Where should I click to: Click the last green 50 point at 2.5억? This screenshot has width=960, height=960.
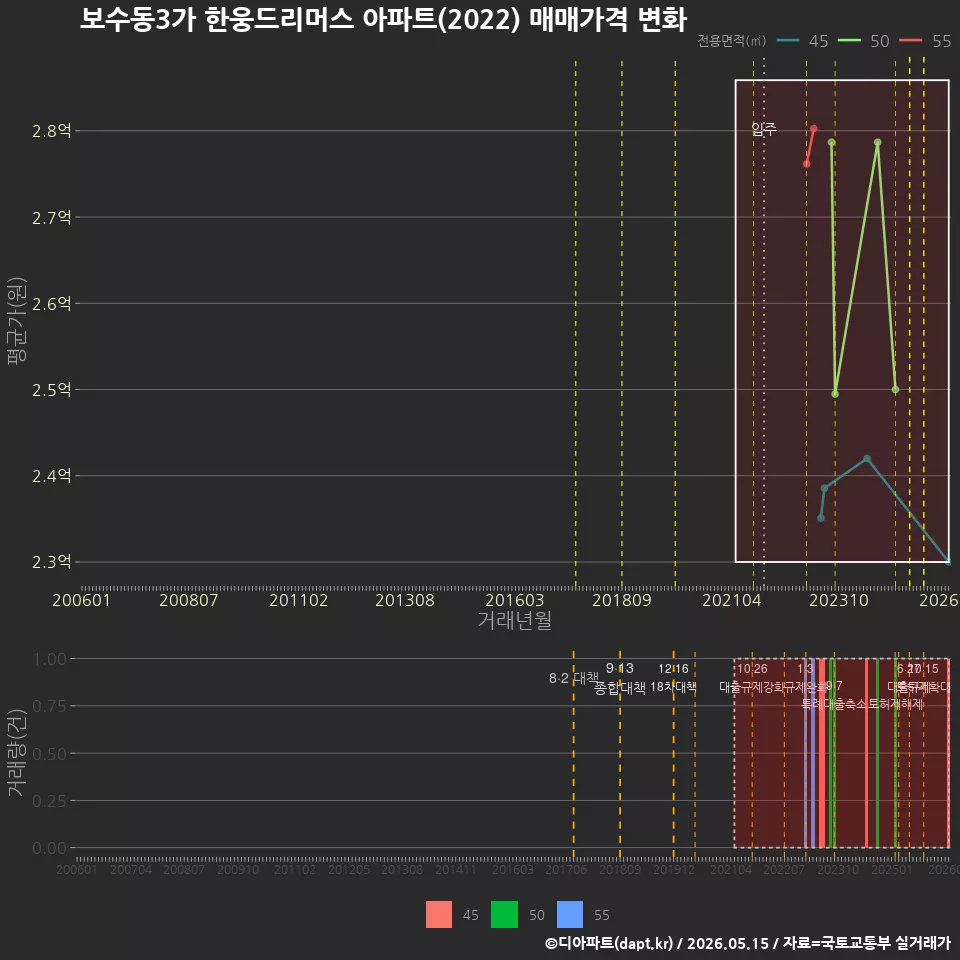895,389
